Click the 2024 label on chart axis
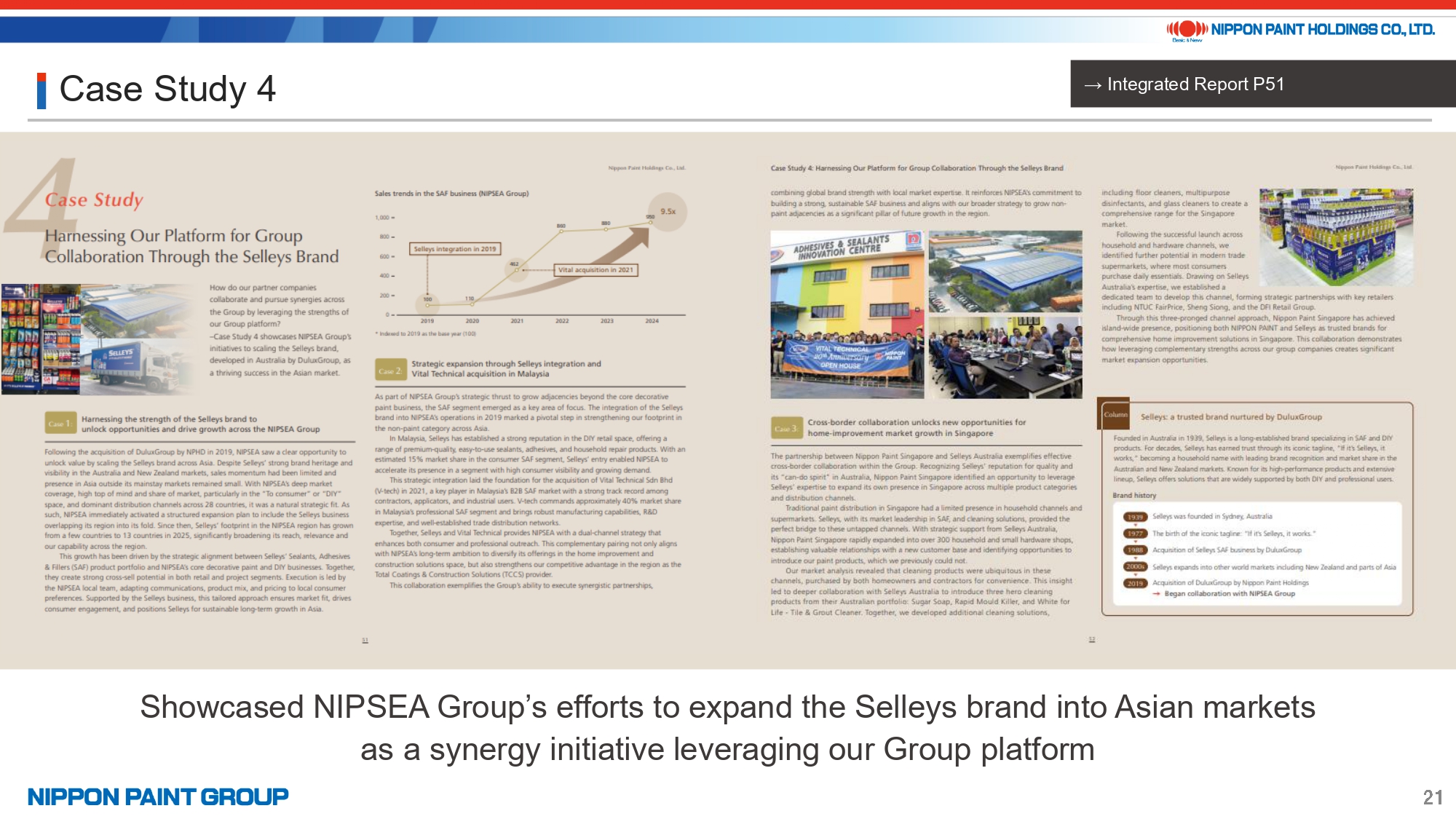1456x819 pixels. click(x=652, y=321)
